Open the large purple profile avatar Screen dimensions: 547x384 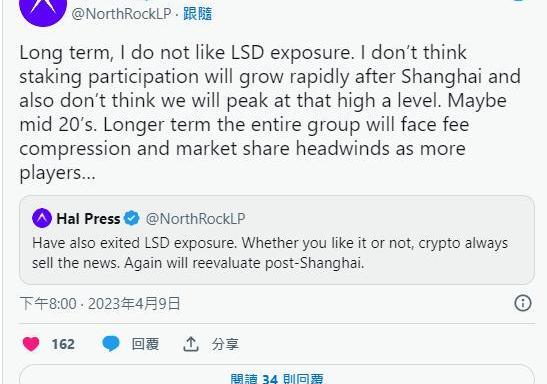click(x=43, y=9)
